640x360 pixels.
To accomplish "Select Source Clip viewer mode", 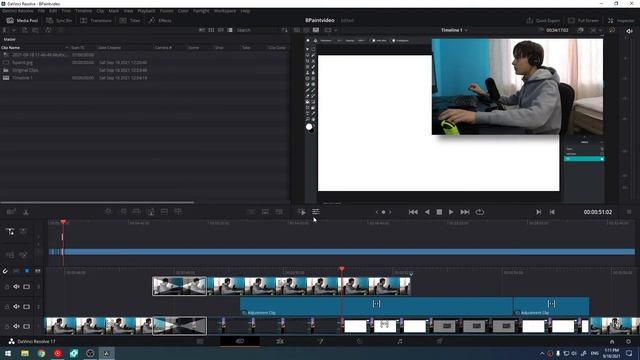I will pos(297,30).
